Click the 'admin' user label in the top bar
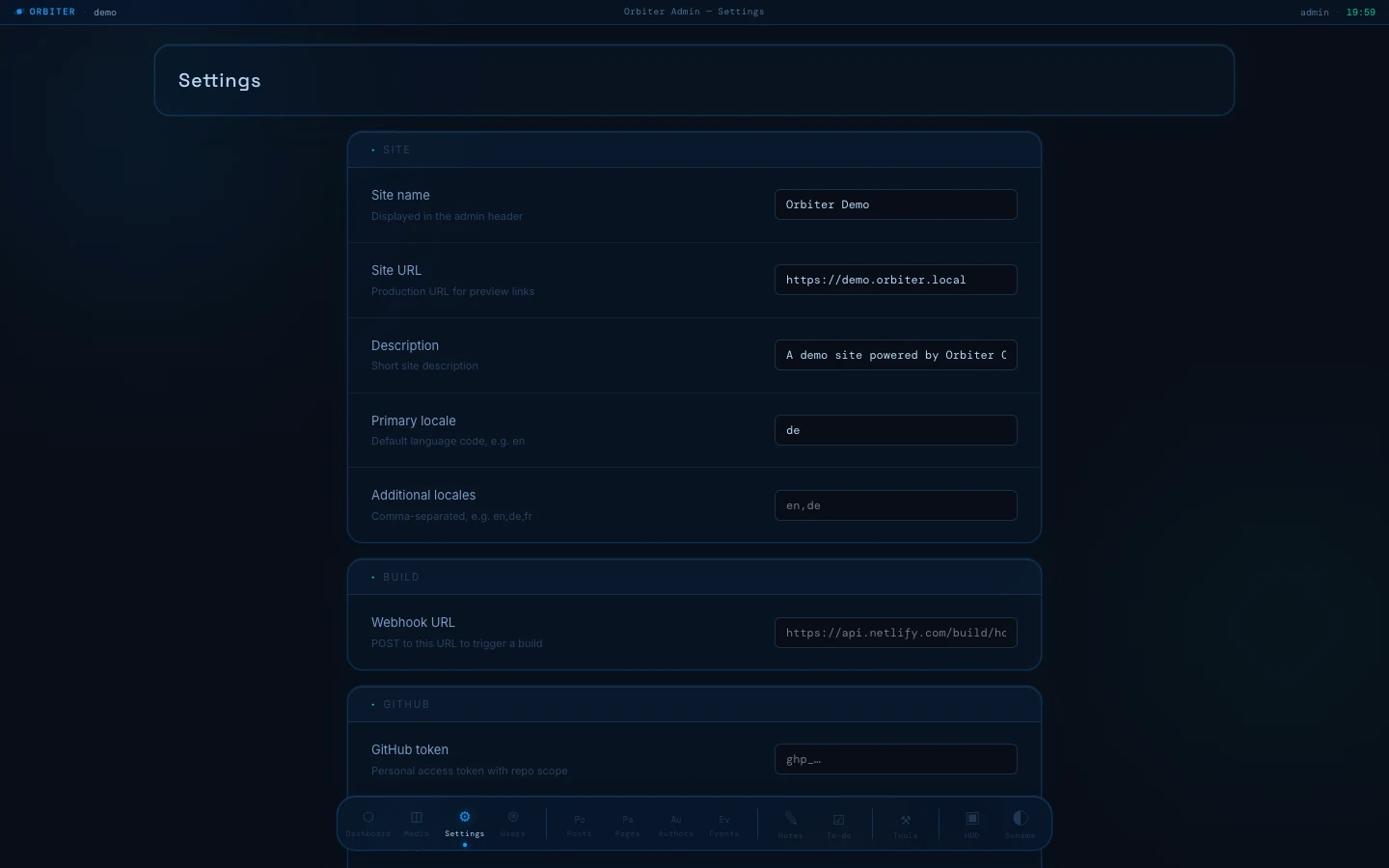Screen dimensions: 1389x868 click(x=1315, y=13)
